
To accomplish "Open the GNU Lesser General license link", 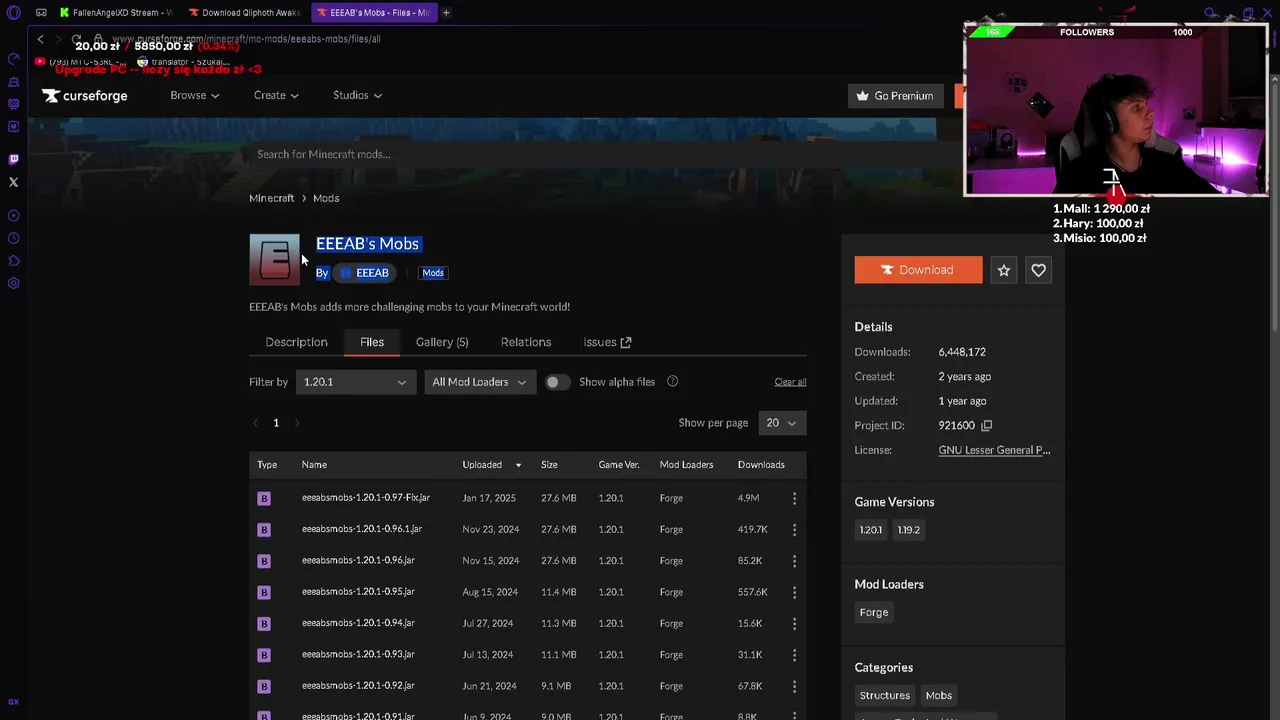I will tap(994, 450).
